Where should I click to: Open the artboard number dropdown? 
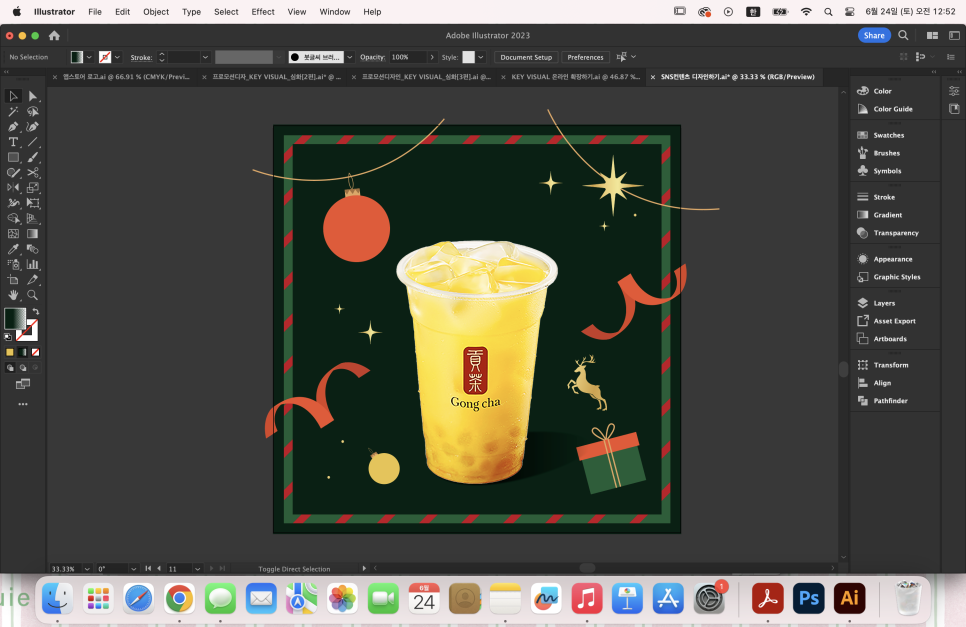(198, 569)
